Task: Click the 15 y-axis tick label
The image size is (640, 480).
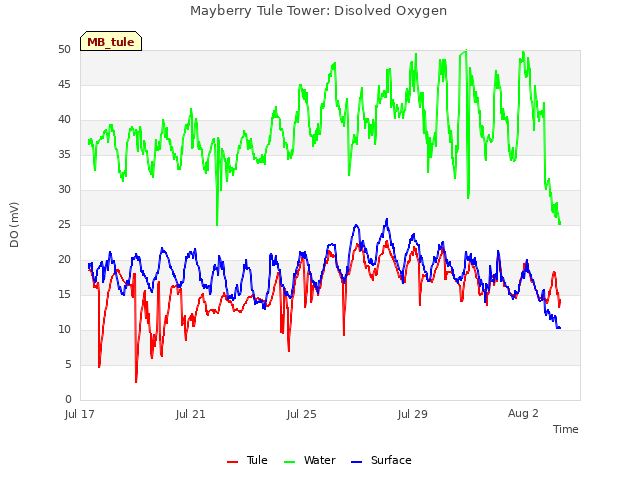Action: (x=64, y=295)
